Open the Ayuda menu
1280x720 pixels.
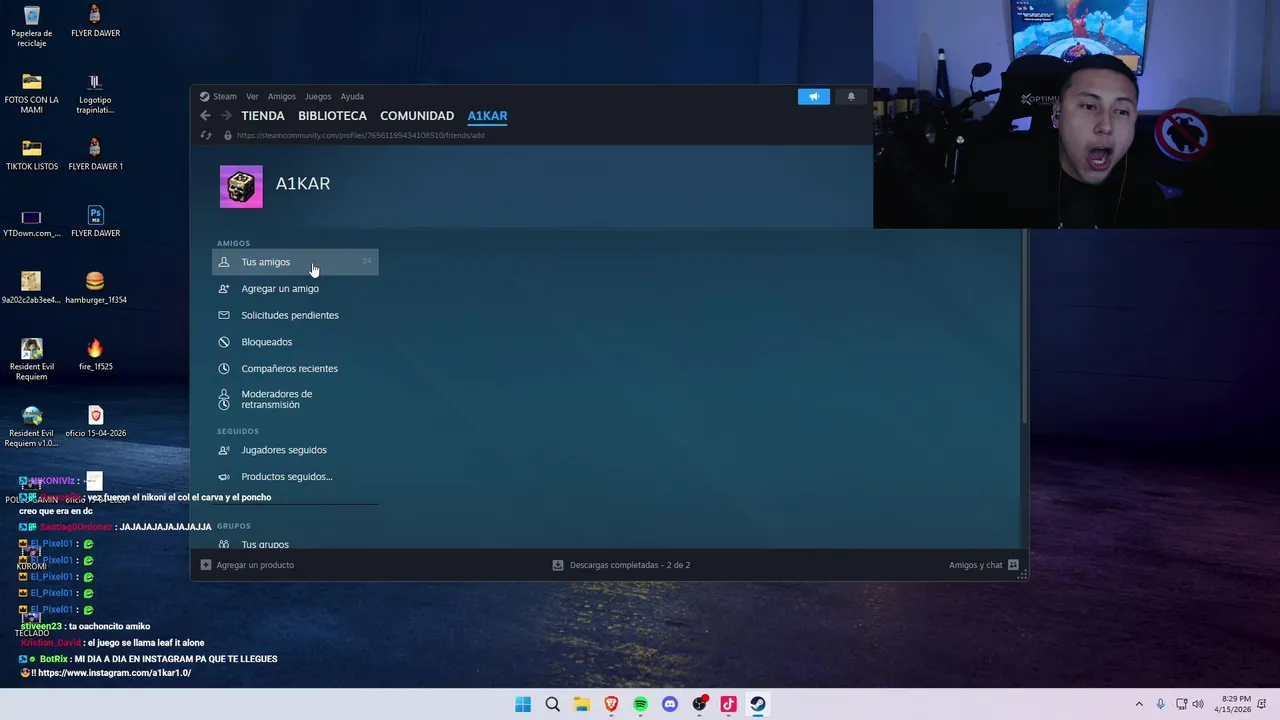click(x=352, y=97)
